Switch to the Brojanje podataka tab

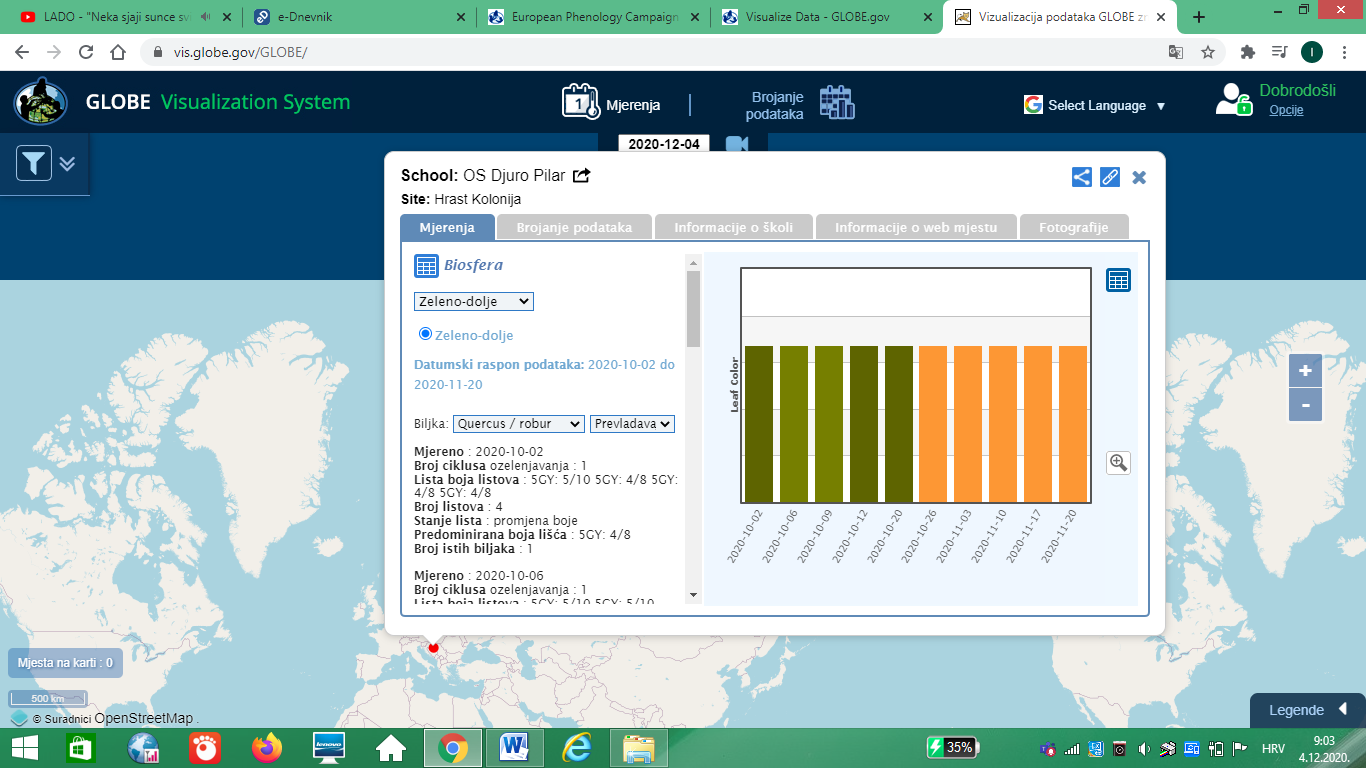click(574, 227)
